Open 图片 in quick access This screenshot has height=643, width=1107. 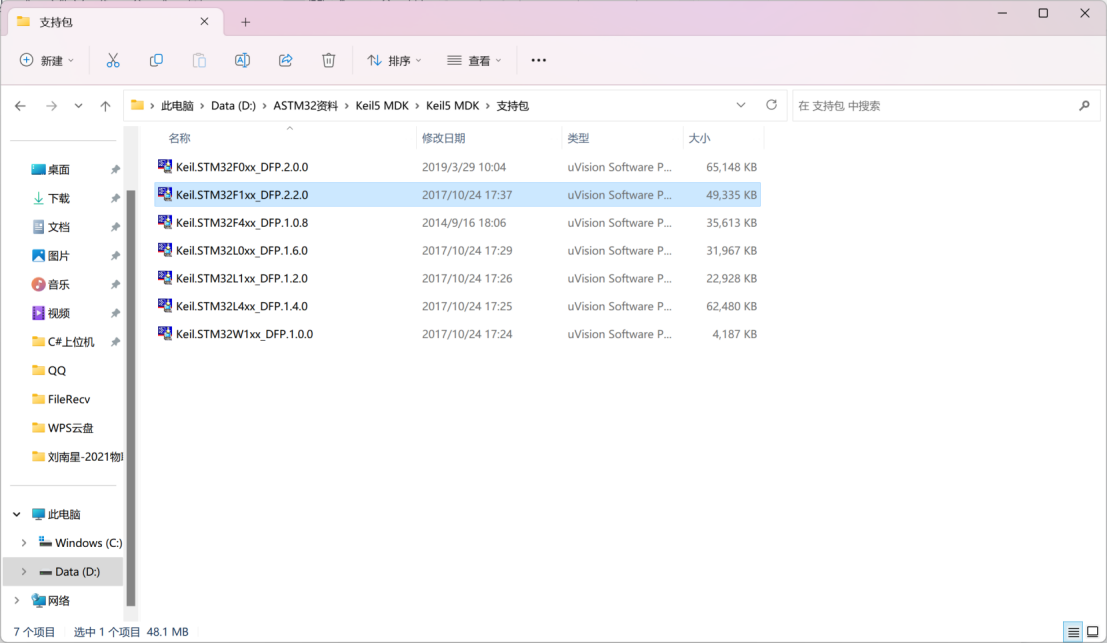tap(59, 256)
